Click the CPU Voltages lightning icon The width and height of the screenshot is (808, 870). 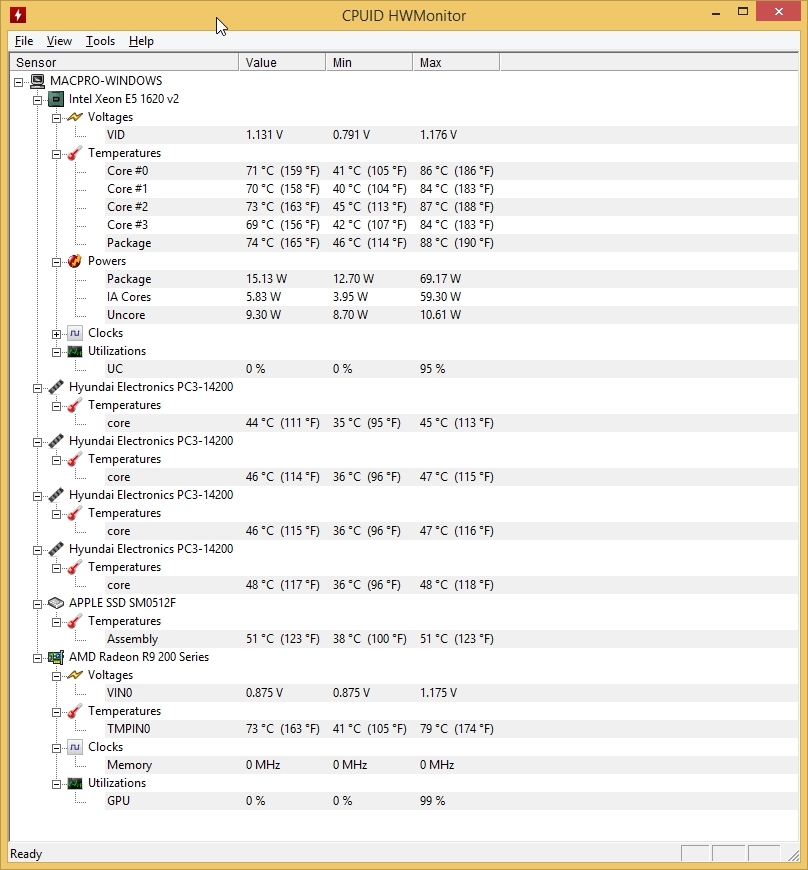pos(75,117)
